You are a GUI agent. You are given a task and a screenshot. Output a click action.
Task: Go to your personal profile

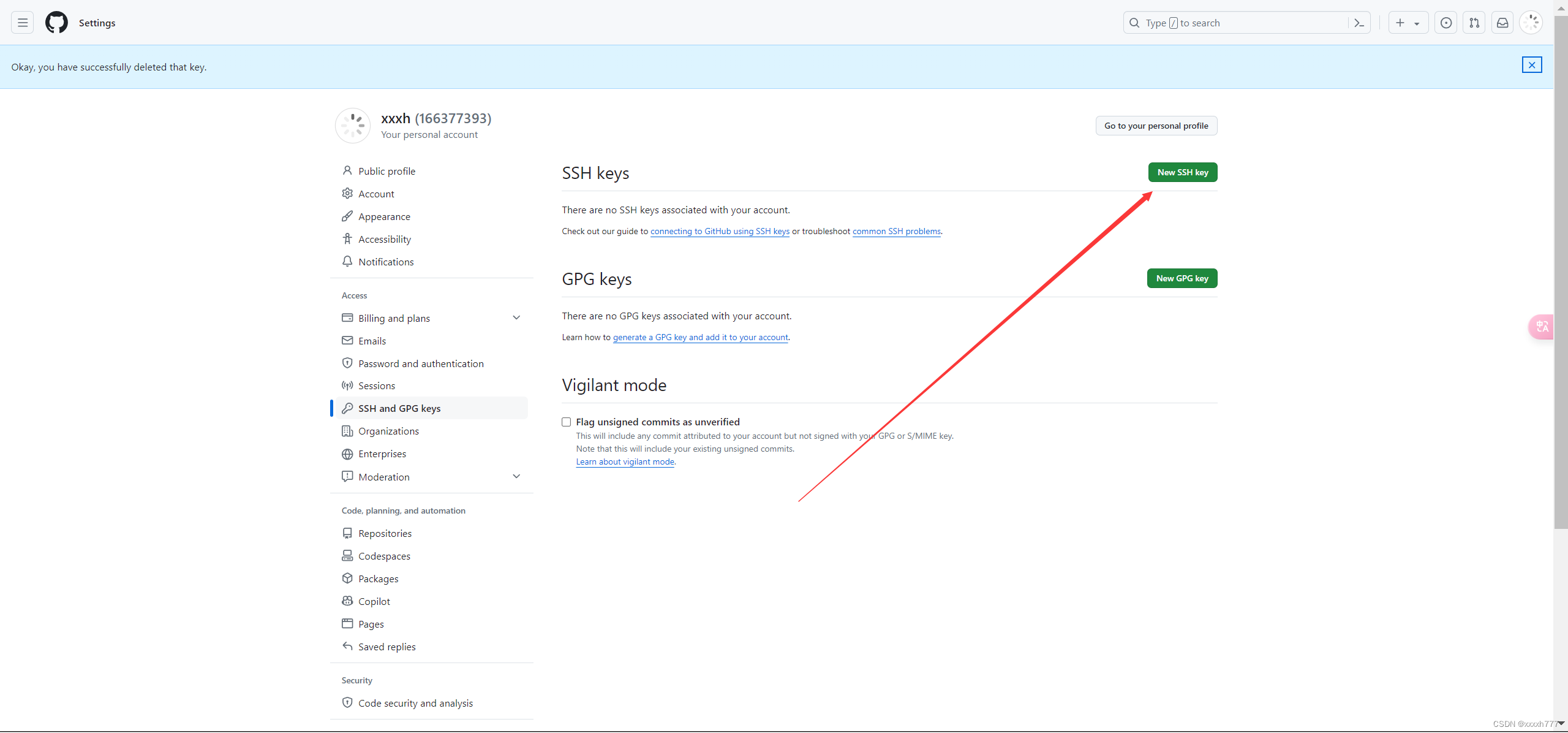tap(1156, 125)
